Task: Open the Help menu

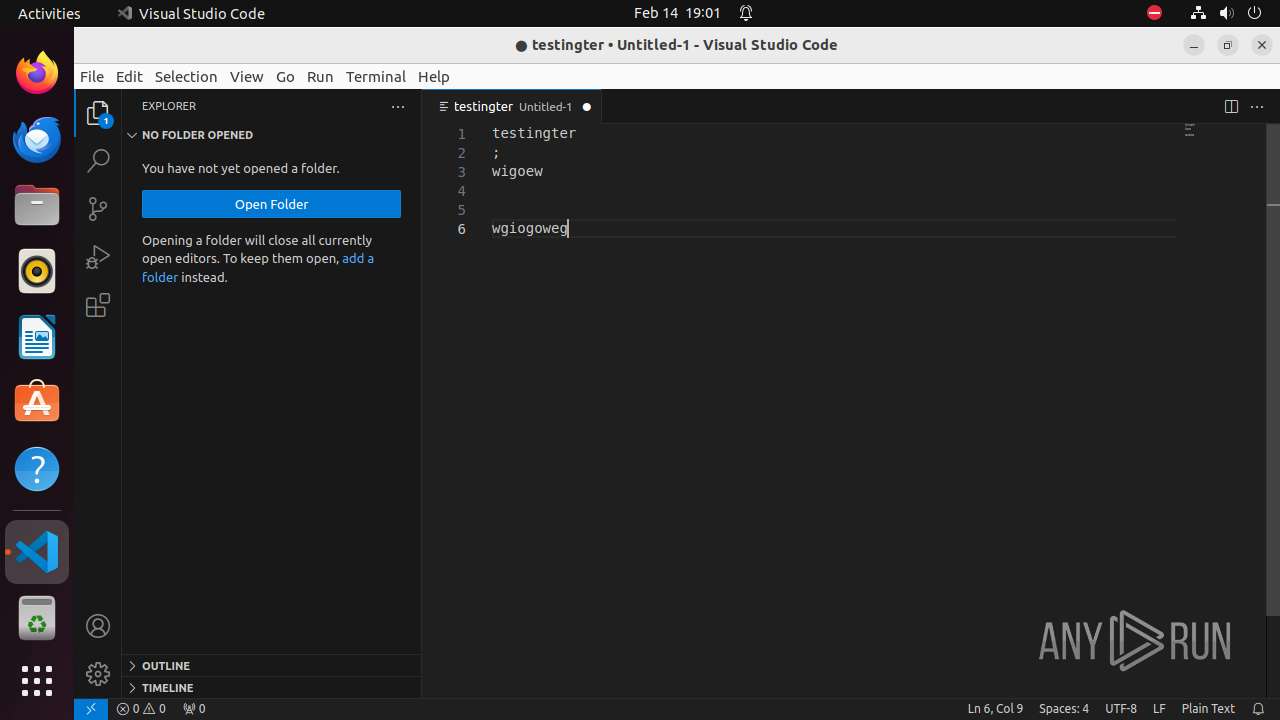Action: [433, 76]
